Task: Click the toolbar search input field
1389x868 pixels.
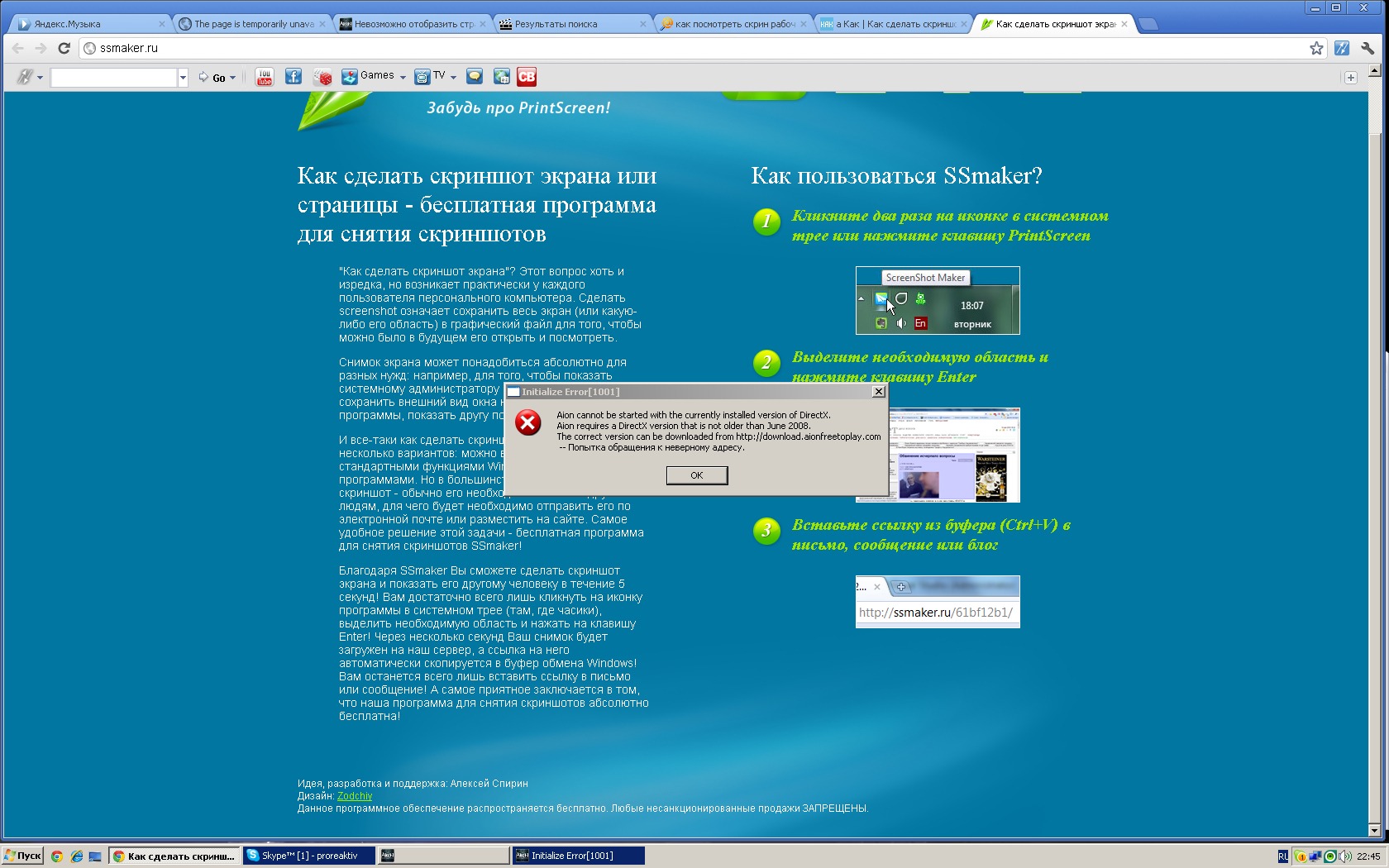Action: point(114,78)
